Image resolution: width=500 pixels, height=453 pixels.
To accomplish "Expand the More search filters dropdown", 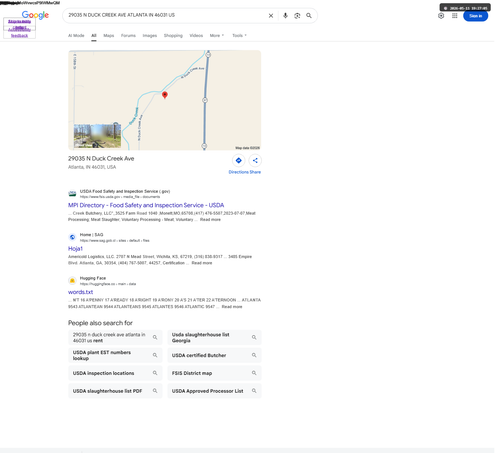I will 217,35.
